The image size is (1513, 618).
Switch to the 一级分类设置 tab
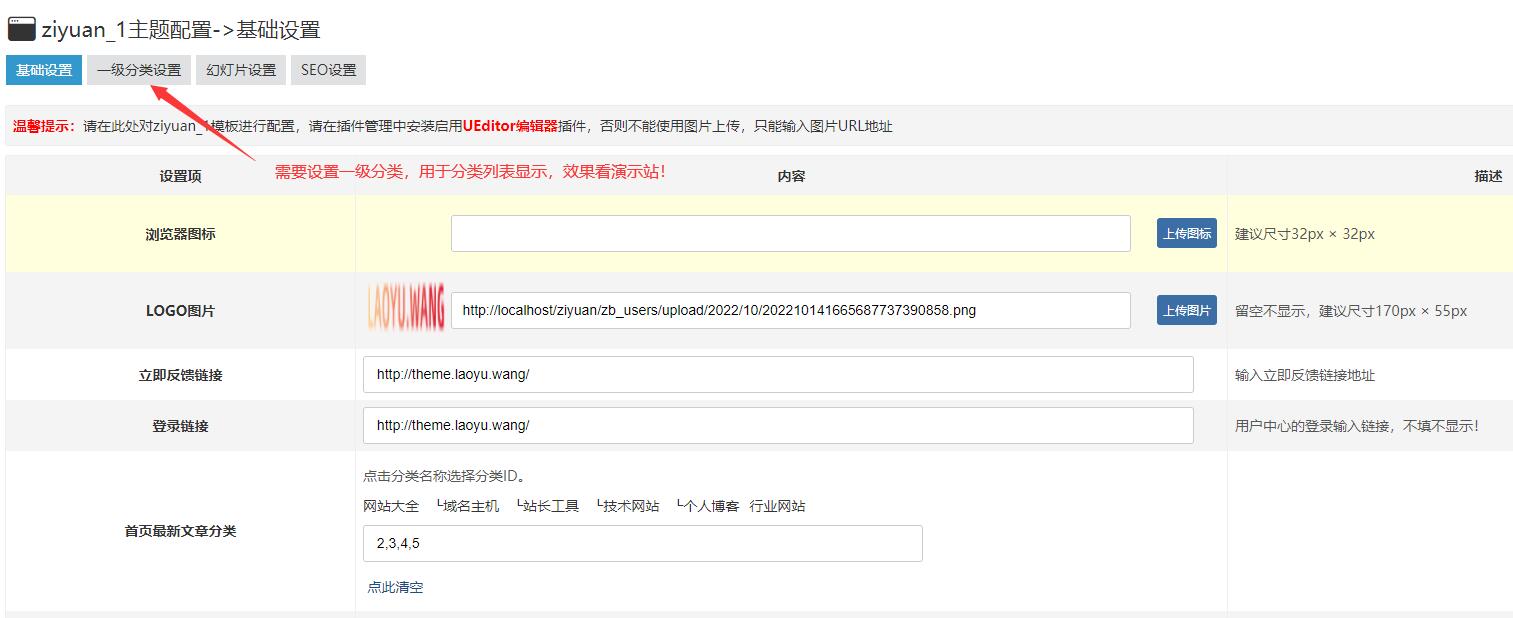[x=139, y=70]
